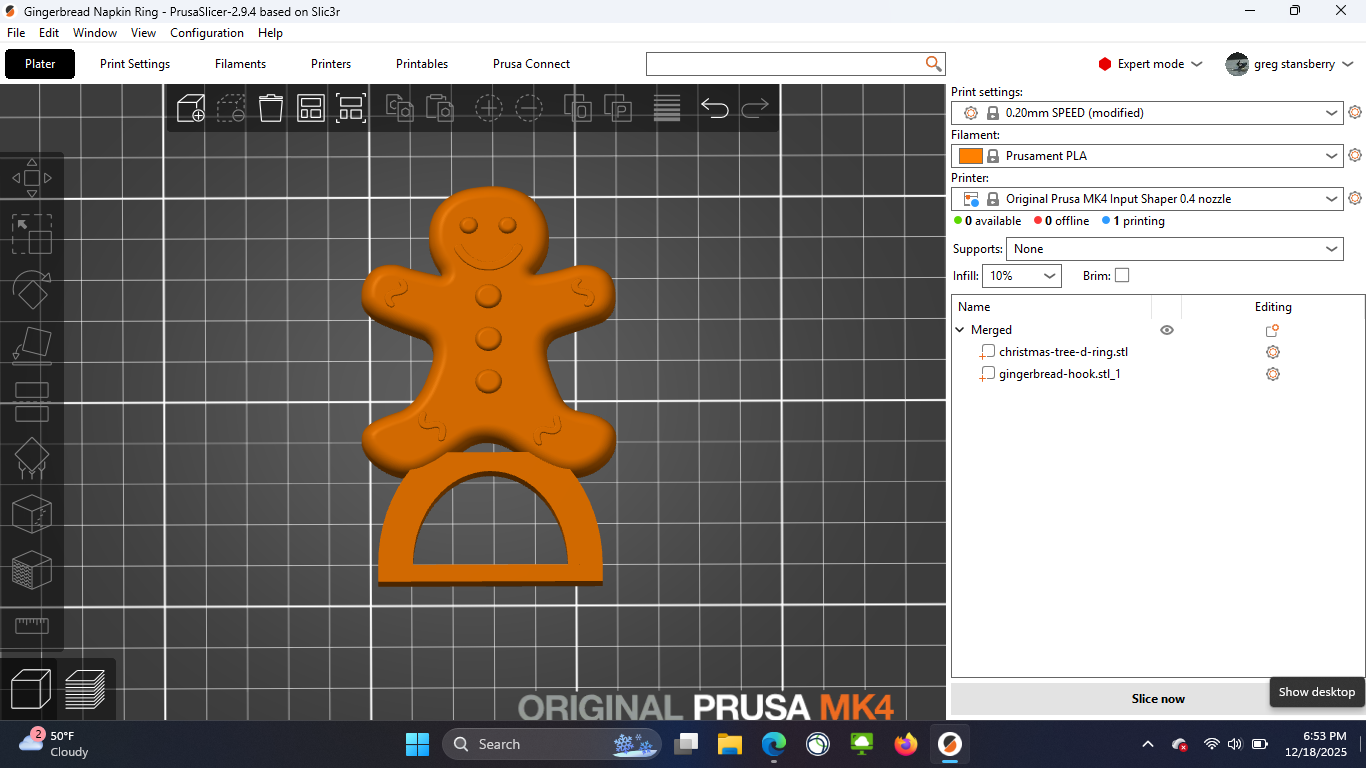Open the Supports dropdown
Viewport: 1366px width, 768px height.
pos(1175,249)
